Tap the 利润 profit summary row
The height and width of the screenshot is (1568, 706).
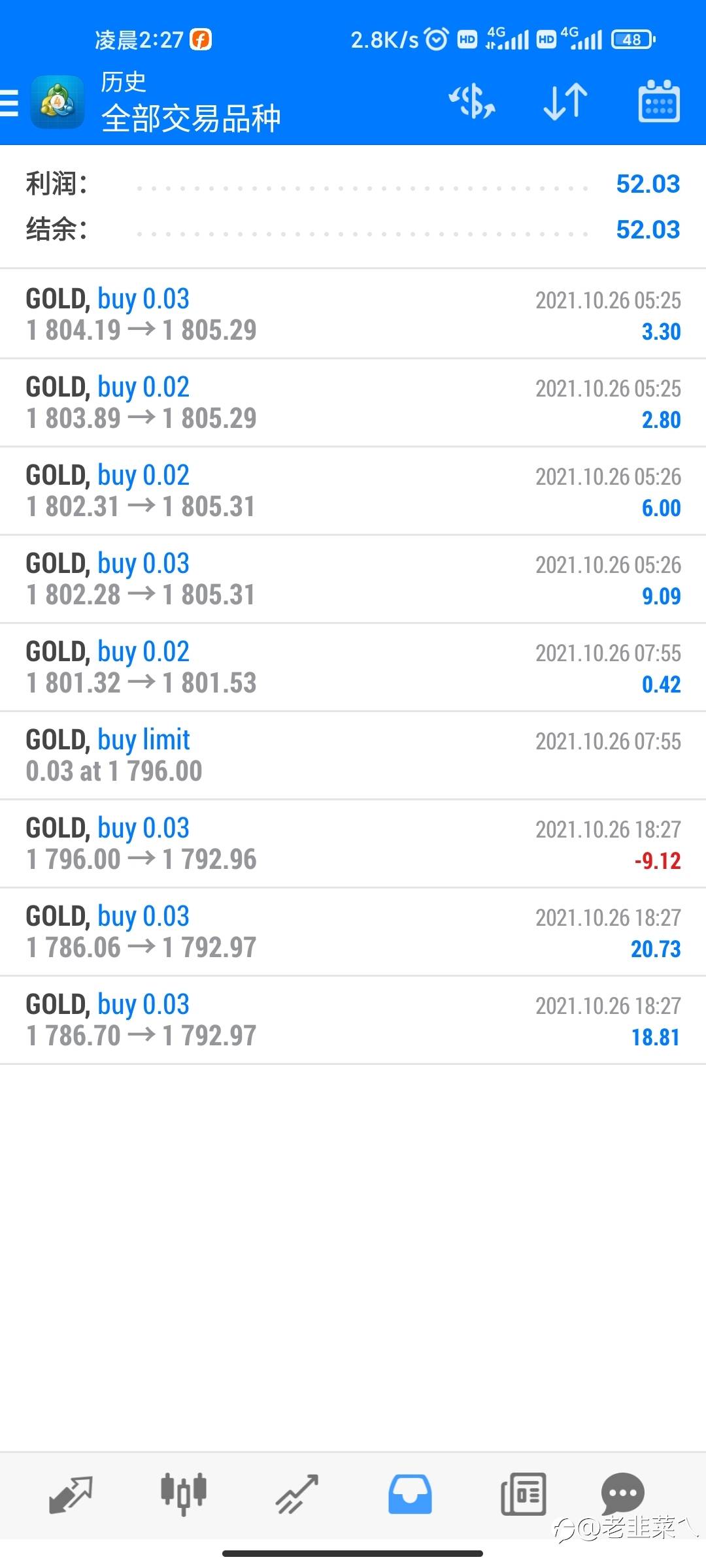(x=353, y=184)
